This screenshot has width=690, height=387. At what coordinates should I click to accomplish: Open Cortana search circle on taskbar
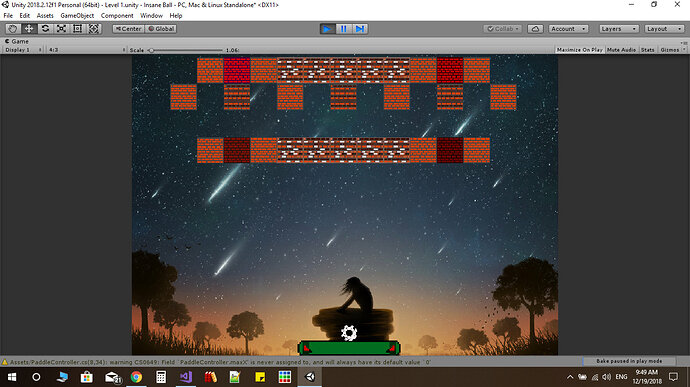(x=36, y=377)
